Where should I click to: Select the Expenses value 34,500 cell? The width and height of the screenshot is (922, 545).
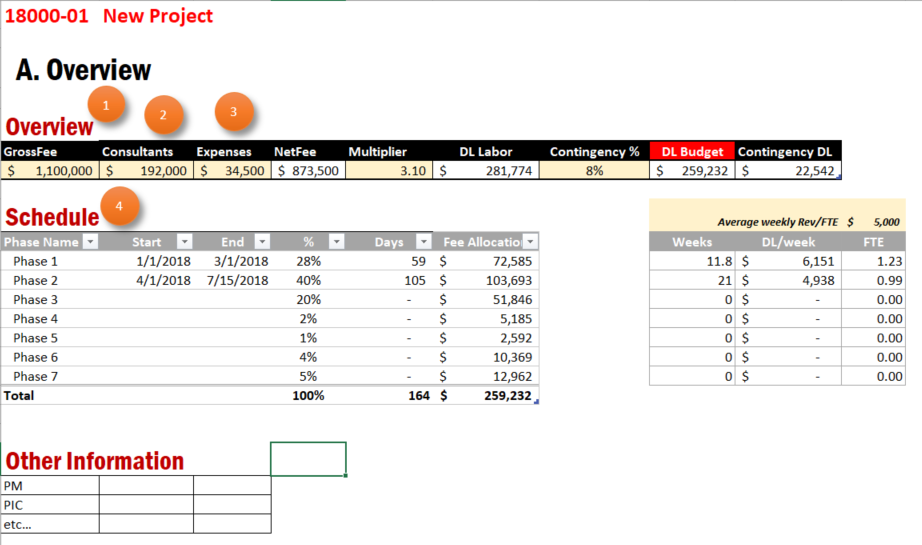232,170
